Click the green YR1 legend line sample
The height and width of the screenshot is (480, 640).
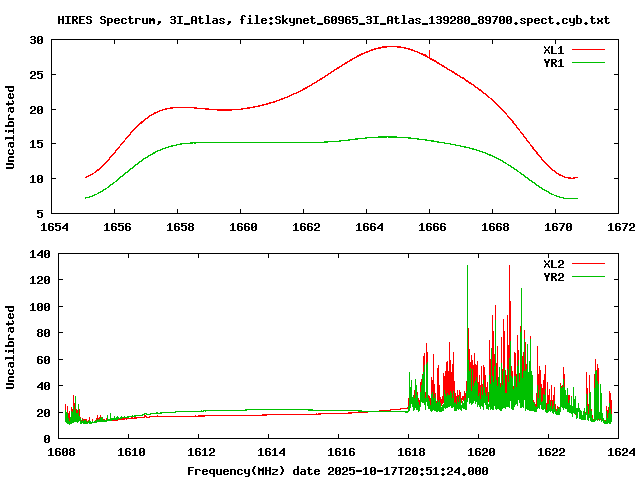click(x=589, y=61)
